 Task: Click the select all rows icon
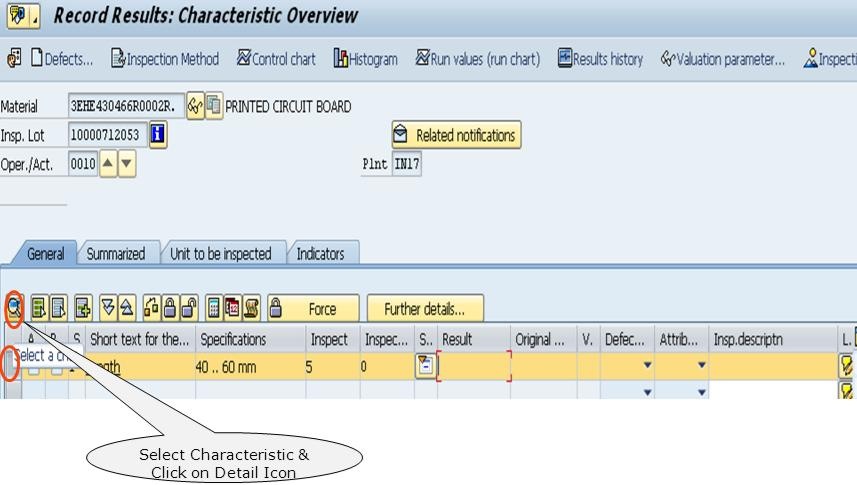pos(38,309)
